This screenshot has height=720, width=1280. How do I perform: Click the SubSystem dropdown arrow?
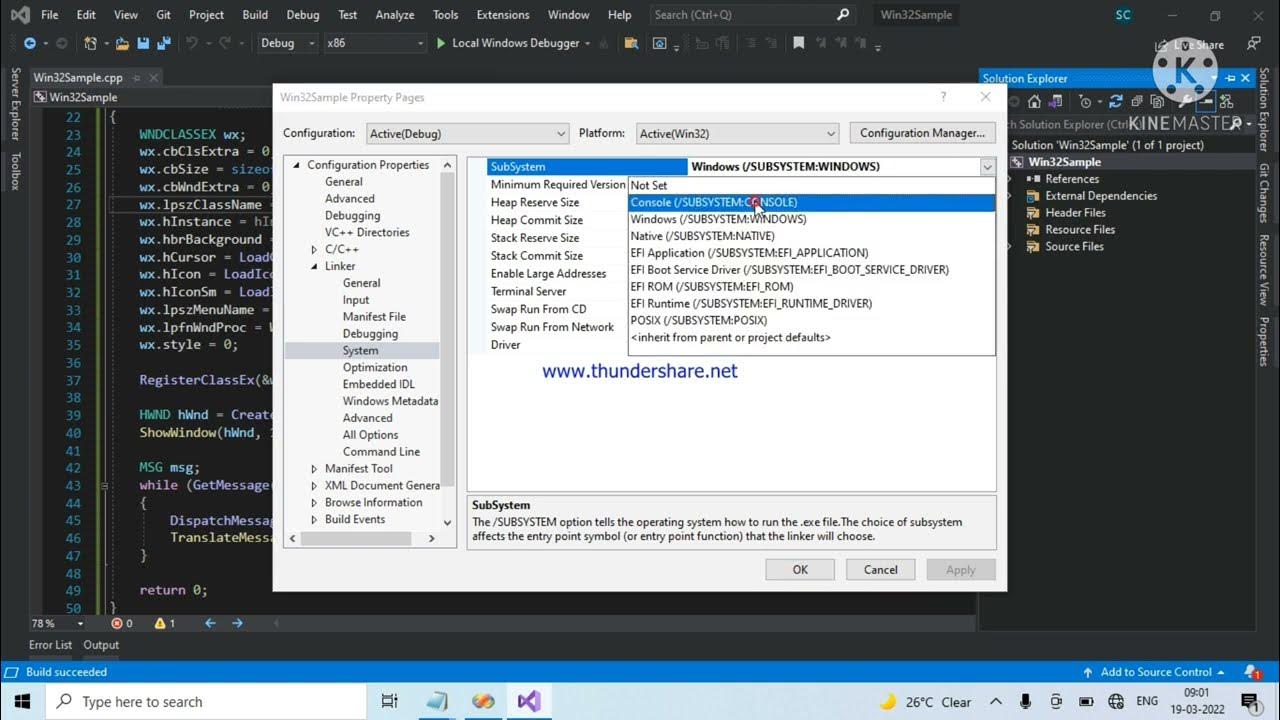(x=987, y=167)
